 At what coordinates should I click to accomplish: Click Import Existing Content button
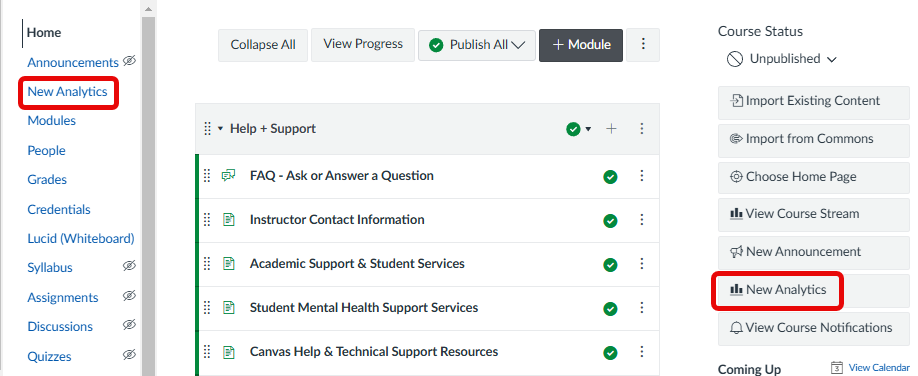814,101
